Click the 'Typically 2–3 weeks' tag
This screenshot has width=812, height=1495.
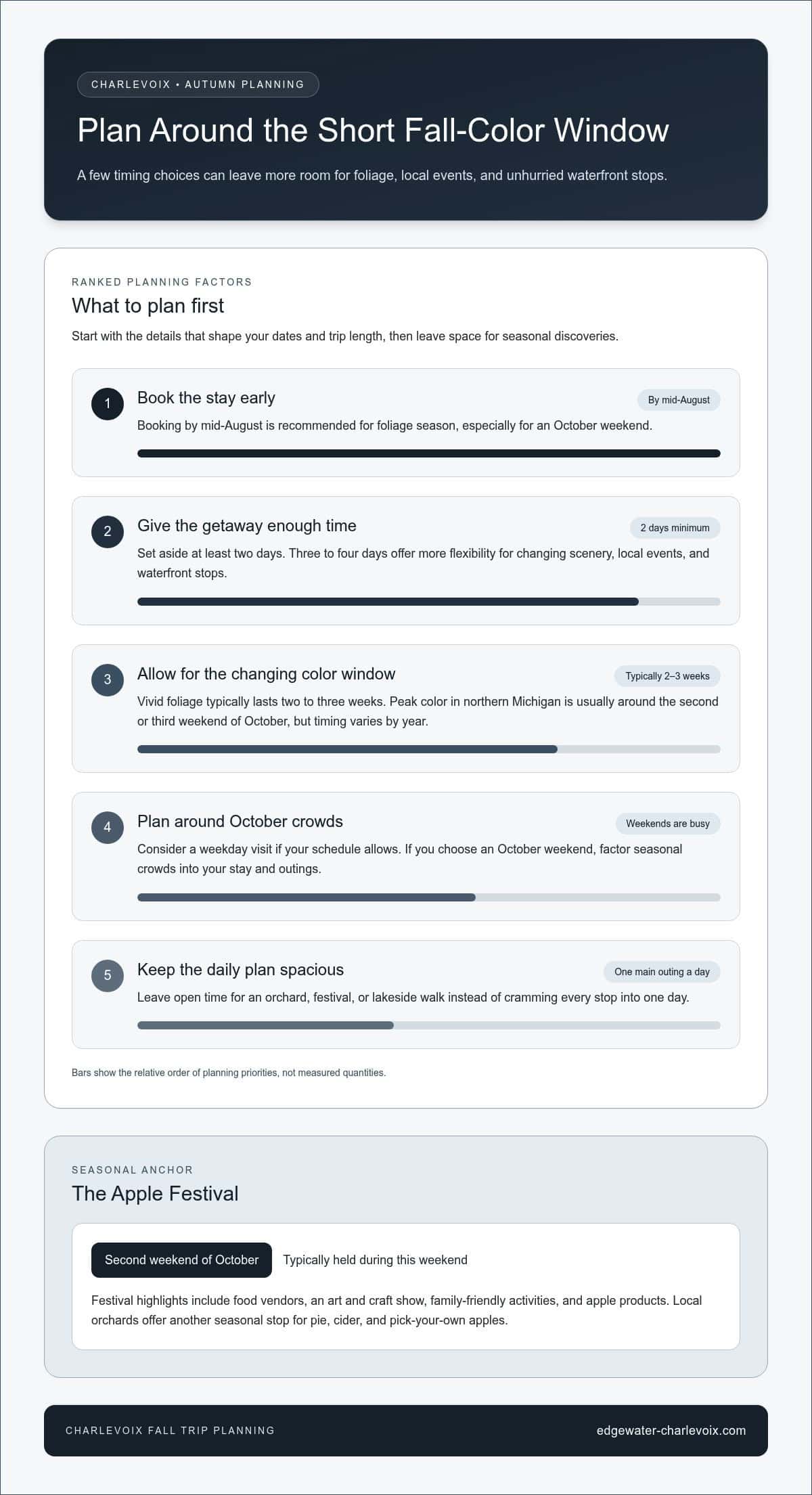click(667, 676)
